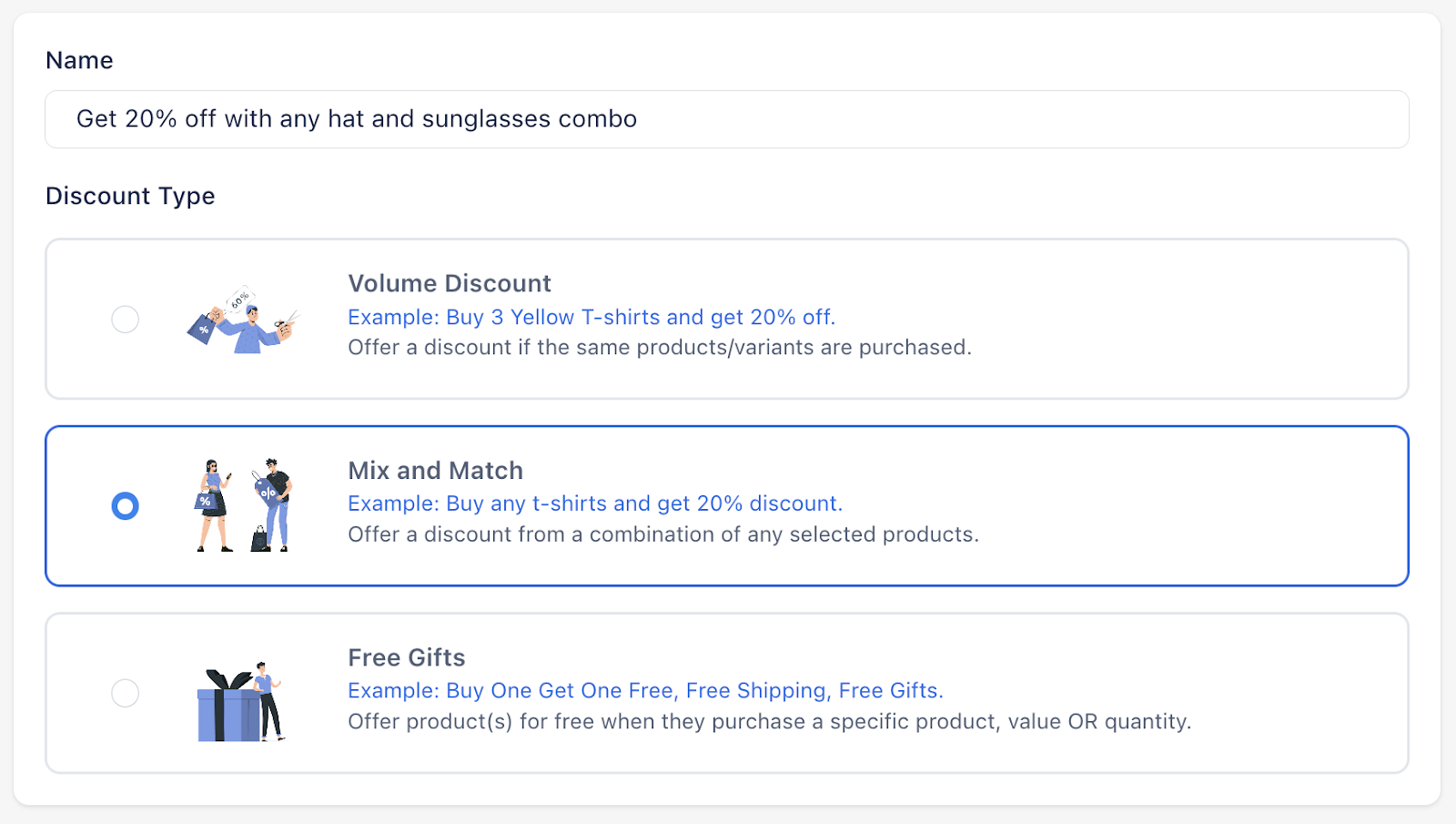Click the 'same products/variants' description text
Viewport: 1456px width, 824px height.
click(x=660, y=348)
